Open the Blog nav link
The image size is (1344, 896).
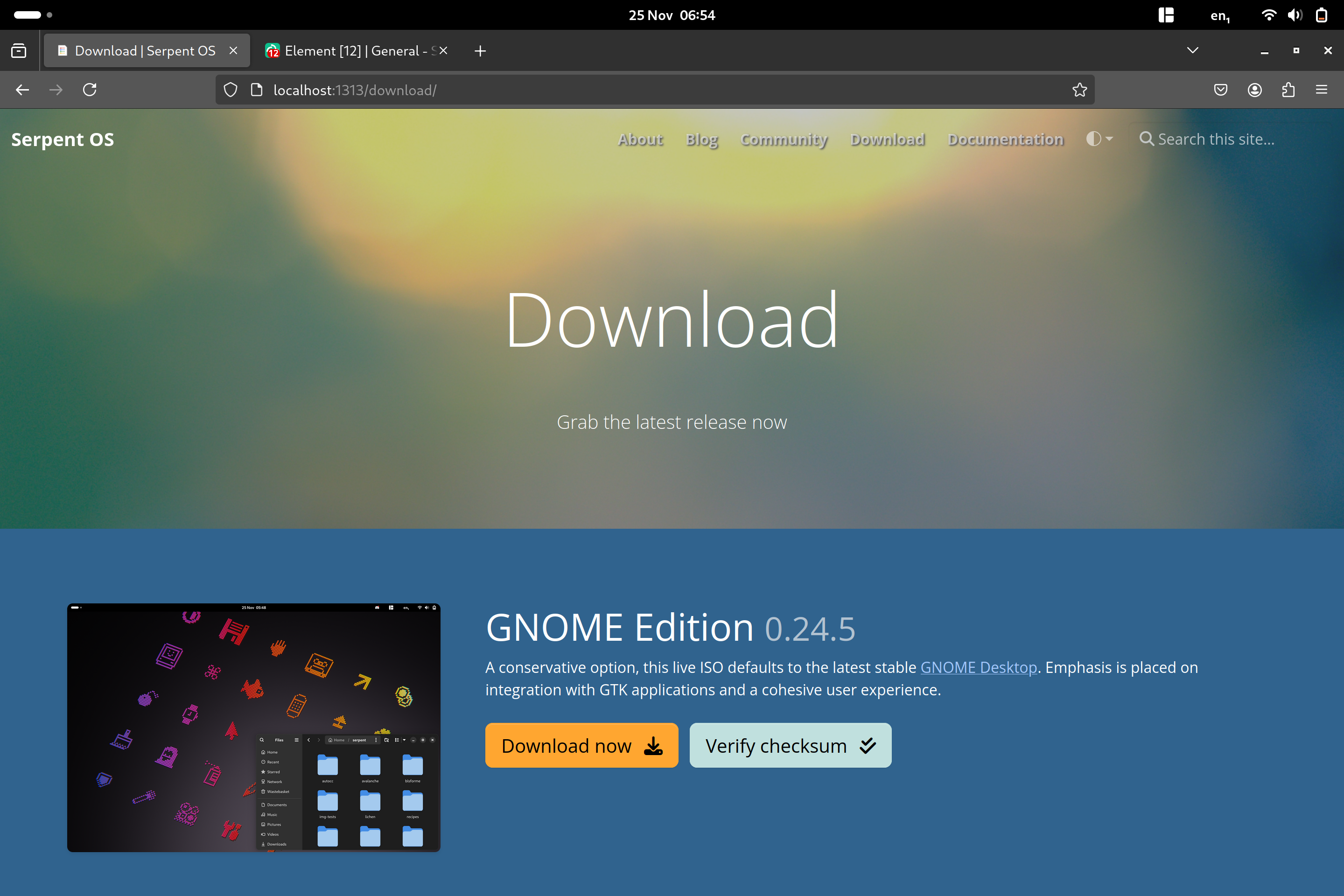point(702,139)
